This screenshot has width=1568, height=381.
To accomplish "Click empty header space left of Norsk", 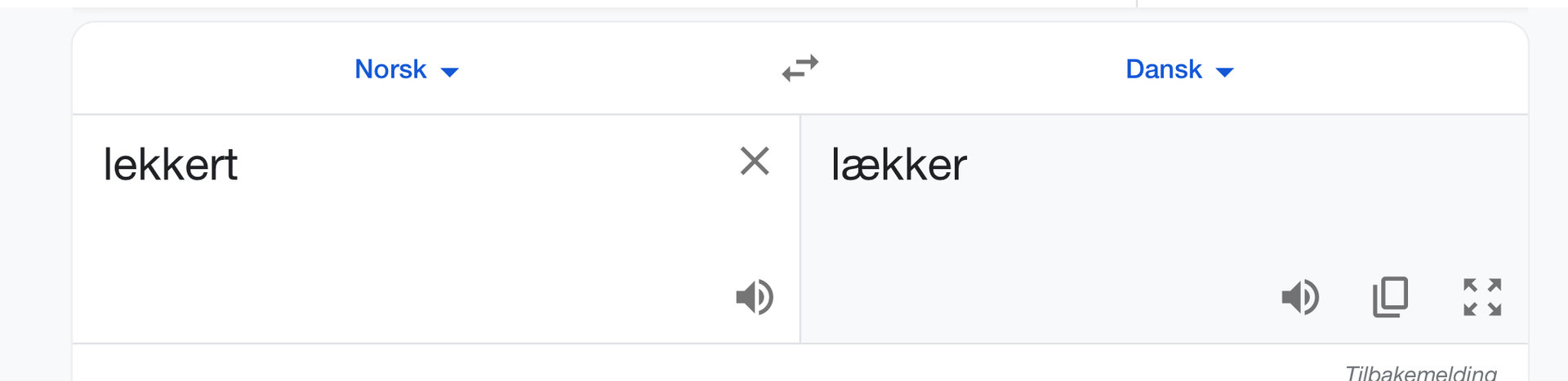I will 204,69.
